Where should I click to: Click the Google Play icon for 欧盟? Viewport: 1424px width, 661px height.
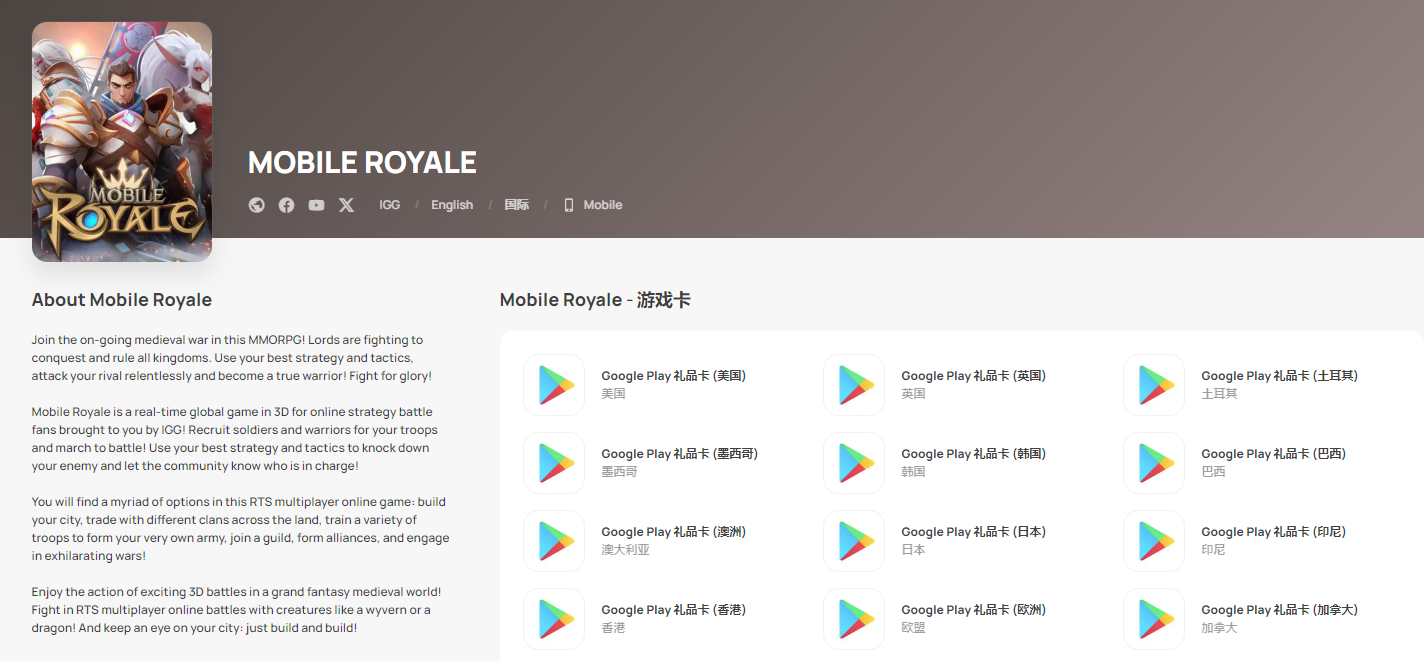point(854,619)
